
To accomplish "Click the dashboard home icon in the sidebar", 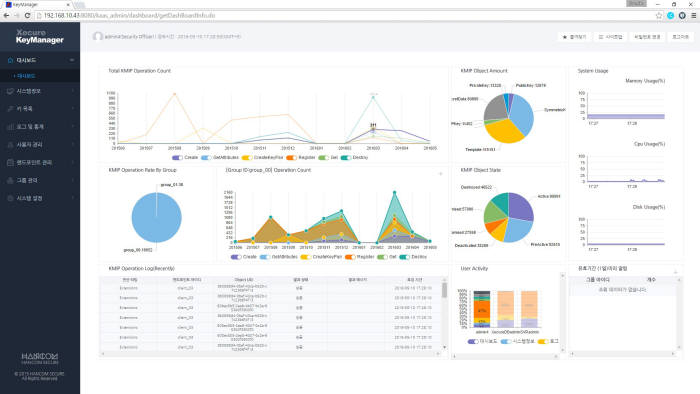I will pyautogui.click(x=10, y=60).
